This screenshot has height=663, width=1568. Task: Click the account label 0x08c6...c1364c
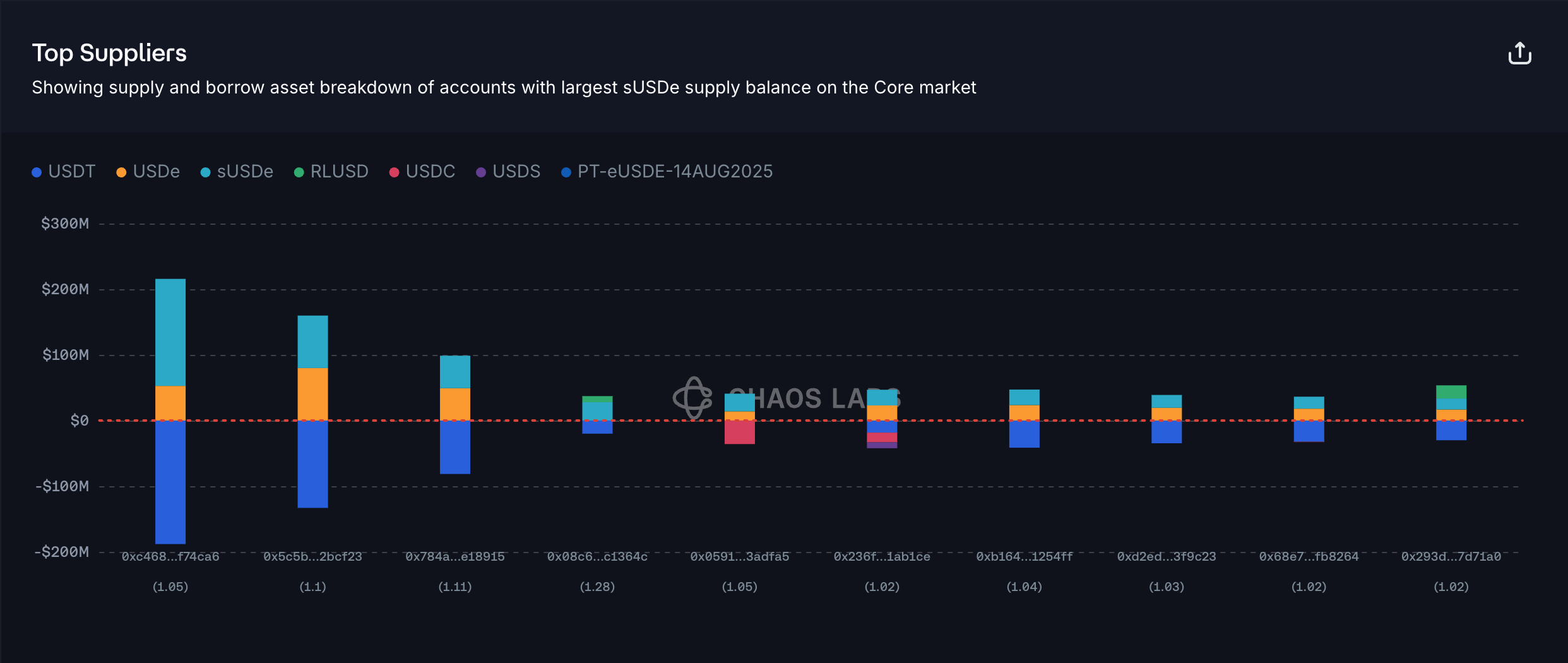[x=597, y=557]
